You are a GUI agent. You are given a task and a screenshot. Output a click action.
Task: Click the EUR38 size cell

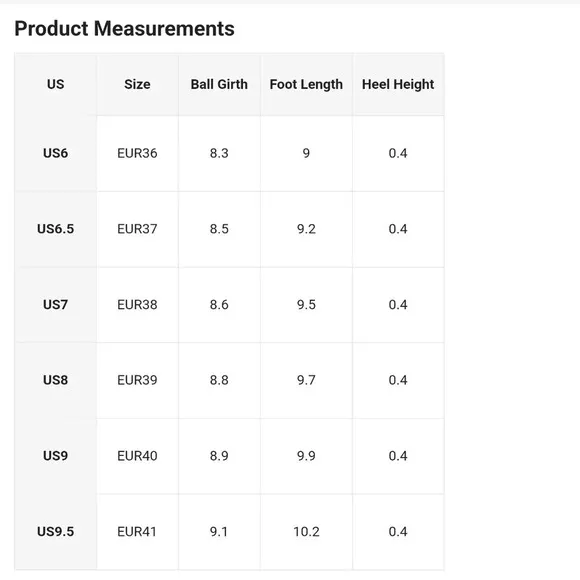coord(137,305)
